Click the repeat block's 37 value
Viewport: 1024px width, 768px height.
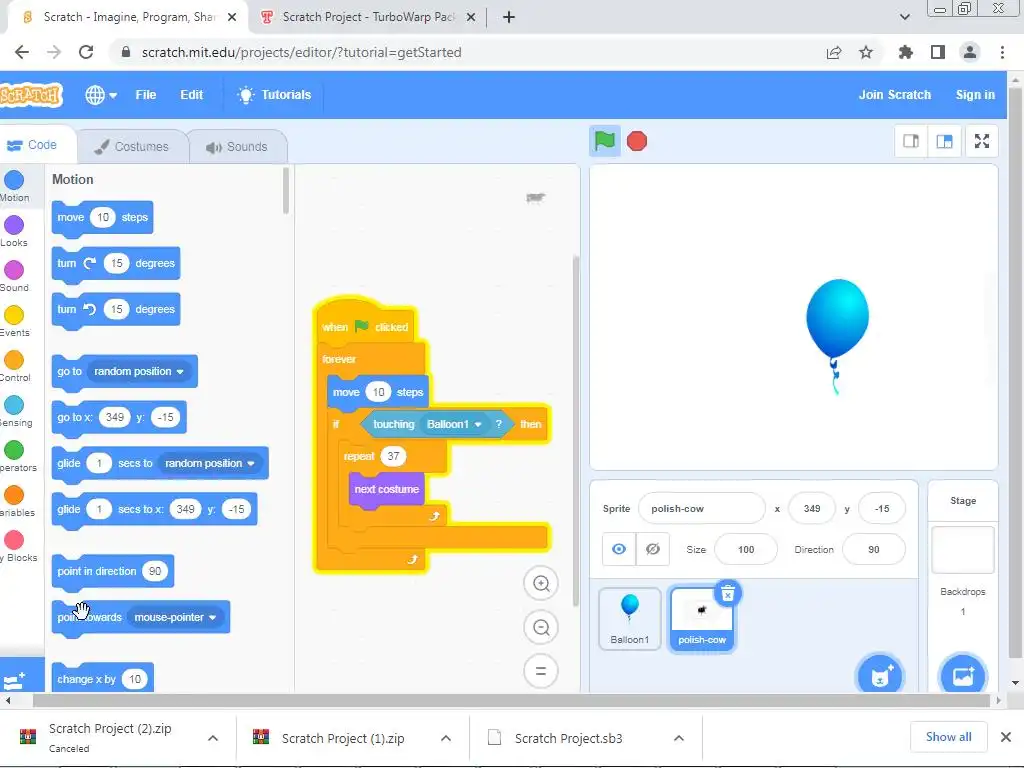click(393, 456)
